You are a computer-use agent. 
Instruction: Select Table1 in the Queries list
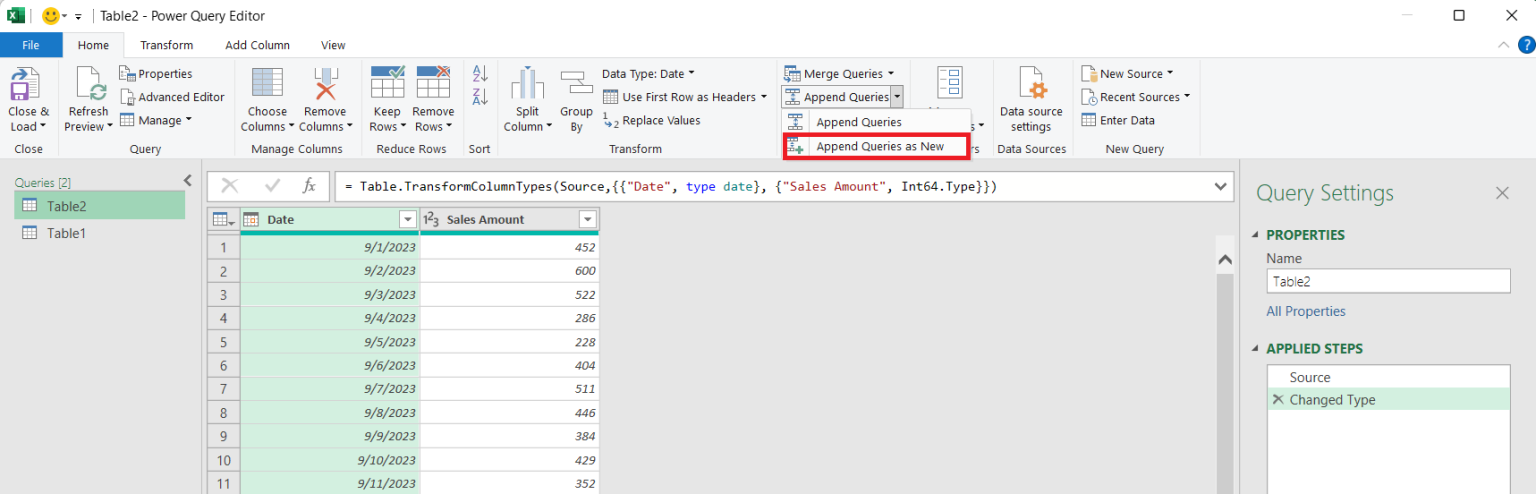point(68,233)
